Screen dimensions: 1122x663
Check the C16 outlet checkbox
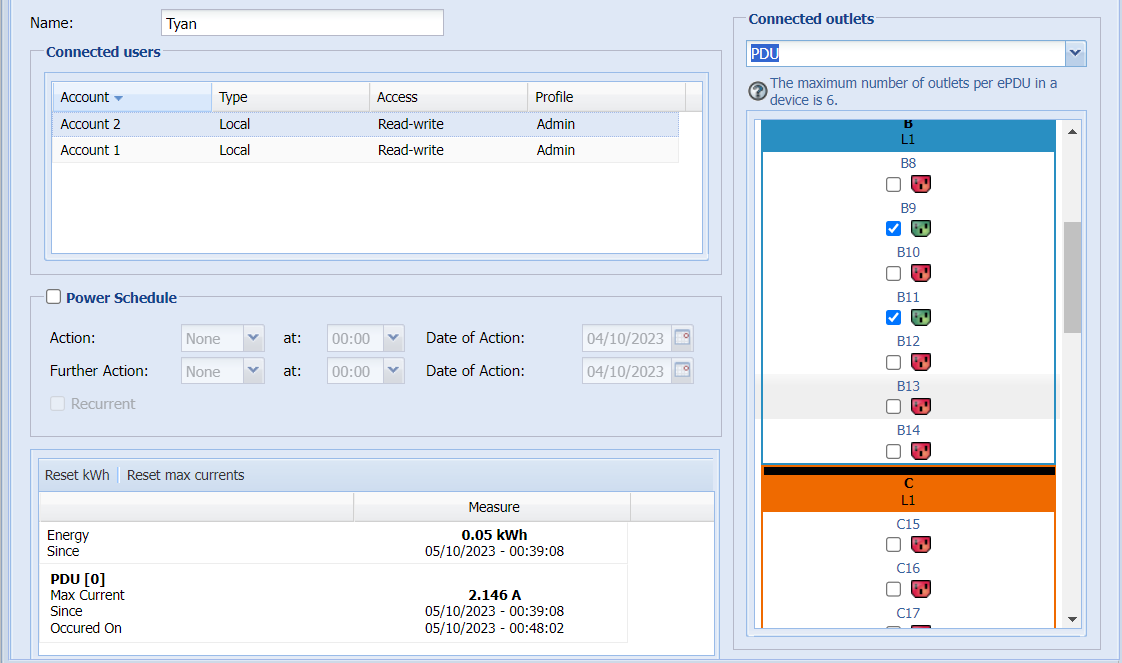click(x=893, y=589)
